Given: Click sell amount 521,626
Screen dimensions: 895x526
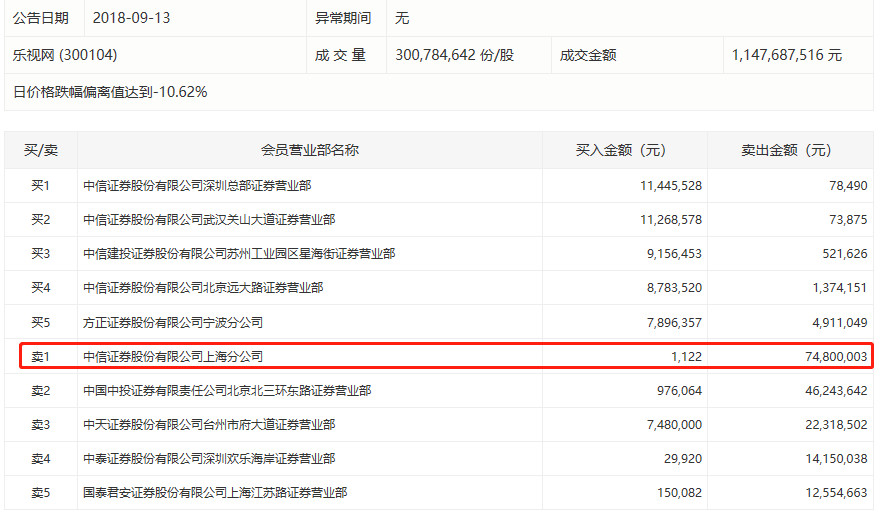Looking at the screenshot, I should coord(845,254).
